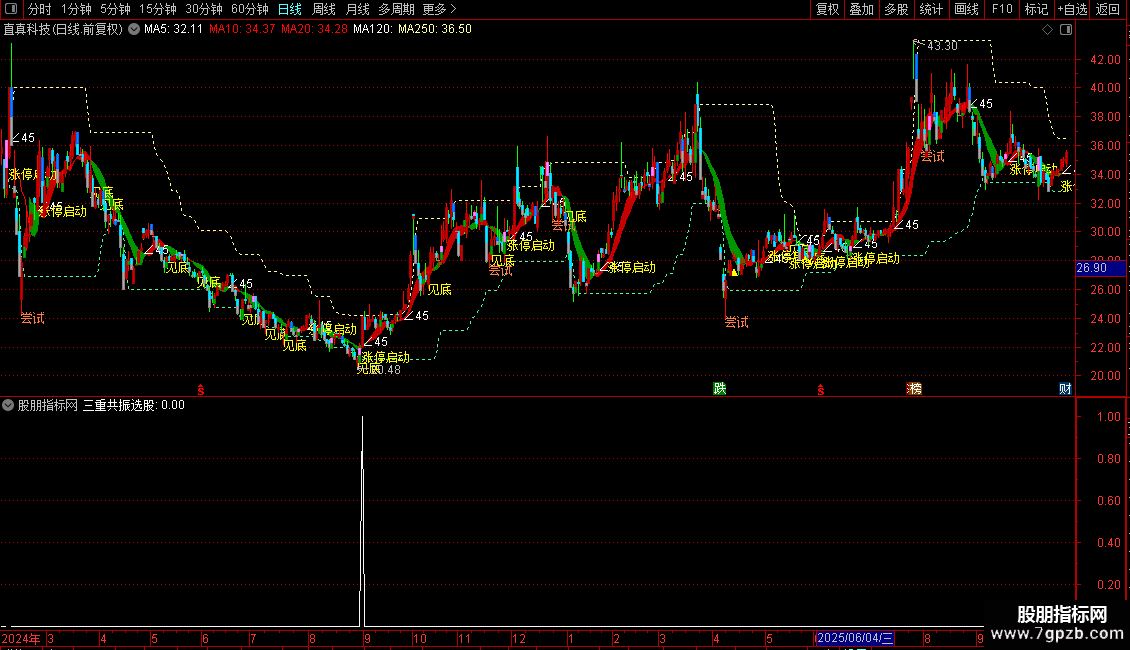Click the diamond icon above the chart
This screenshot has width=1130, height=650.
point(1048,30)
